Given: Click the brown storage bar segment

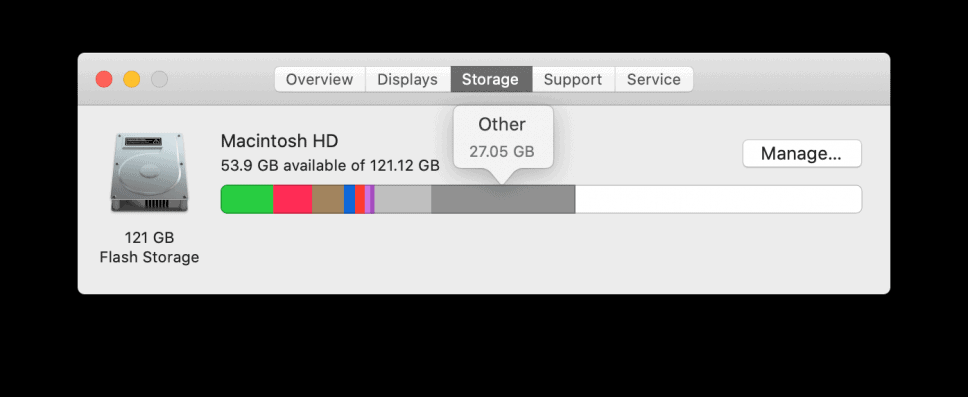Looking at the screenshot, I should (328, 199).
